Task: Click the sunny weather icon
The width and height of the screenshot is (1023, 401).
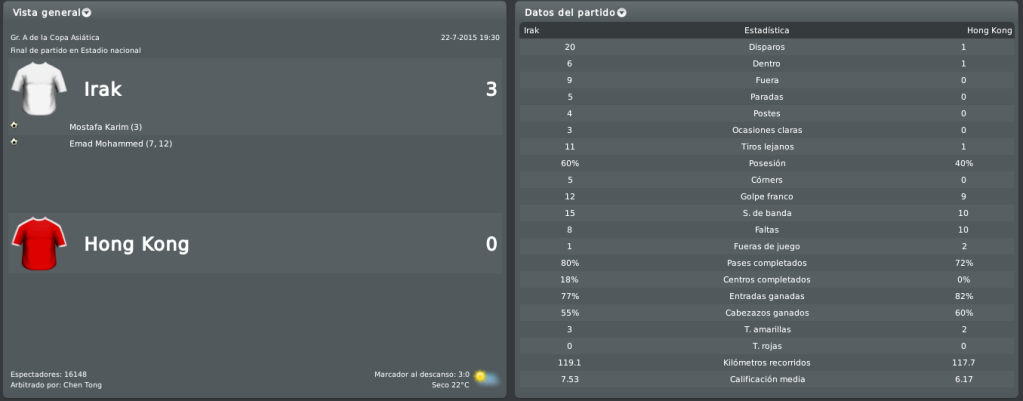Action: (485, 378)
